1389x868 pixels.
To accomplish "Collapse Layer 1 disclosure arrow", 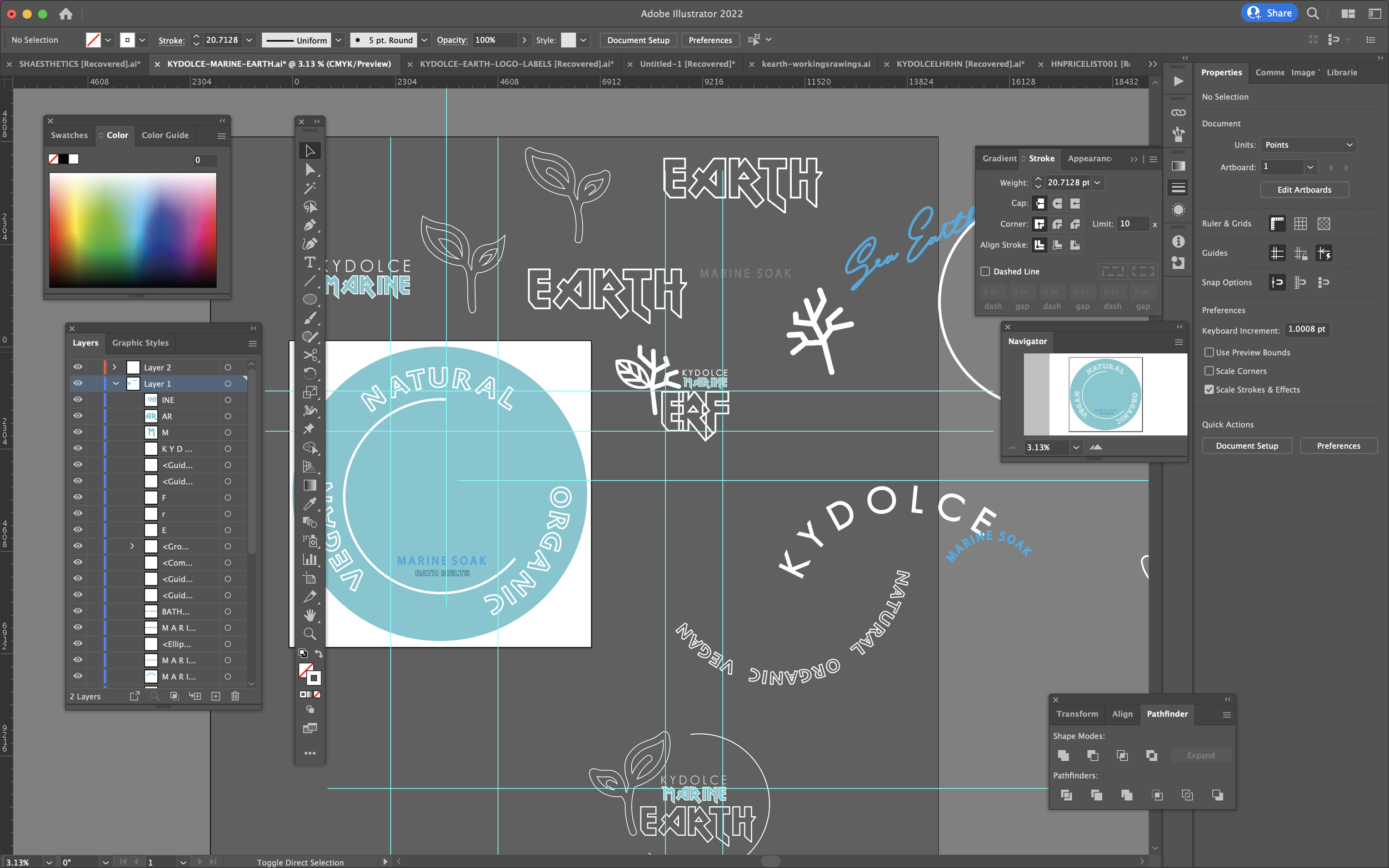I will coord(116,384).
